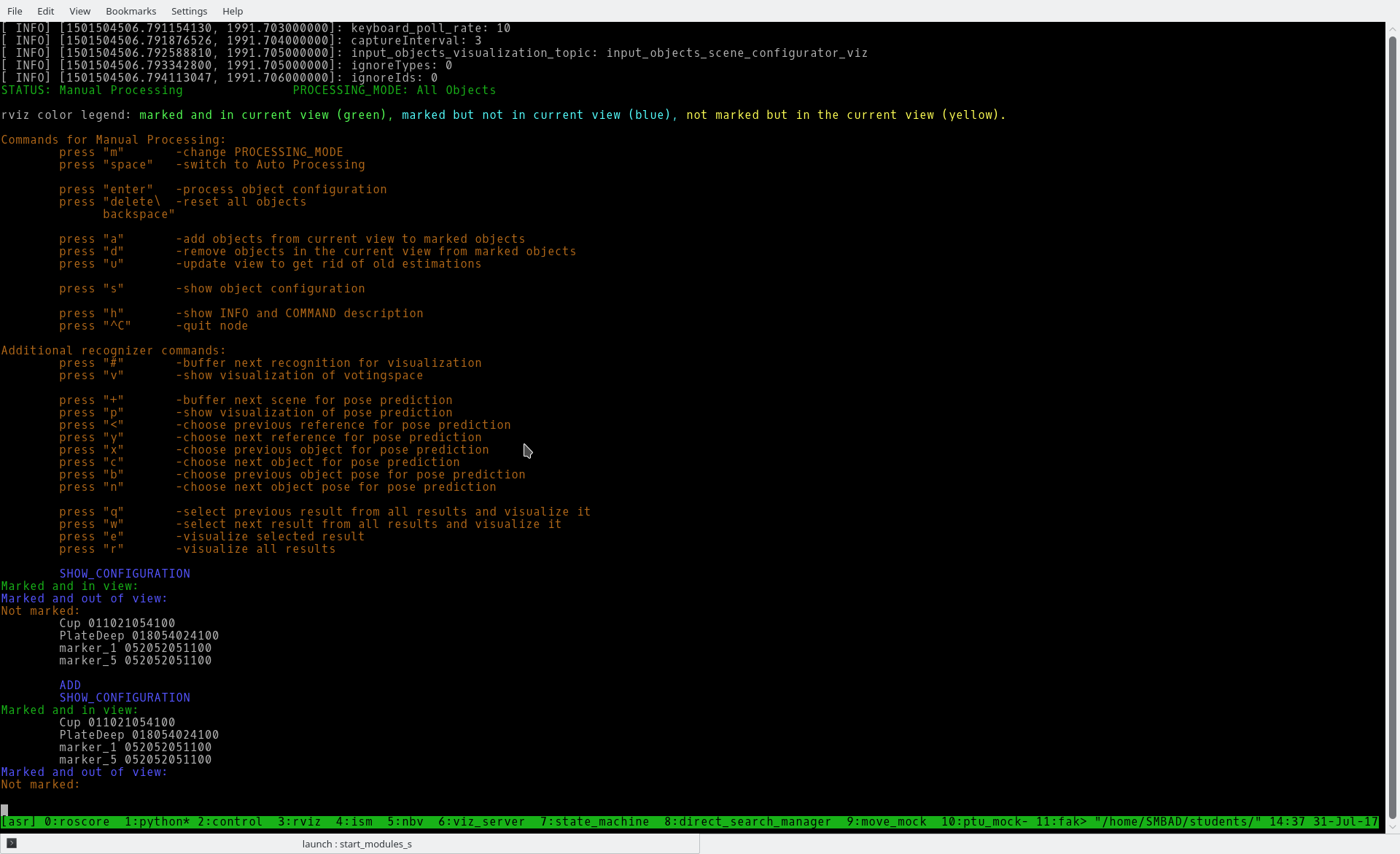The image size is (1400, 854).
Task: Open the View menu
Action: (79, 11)
